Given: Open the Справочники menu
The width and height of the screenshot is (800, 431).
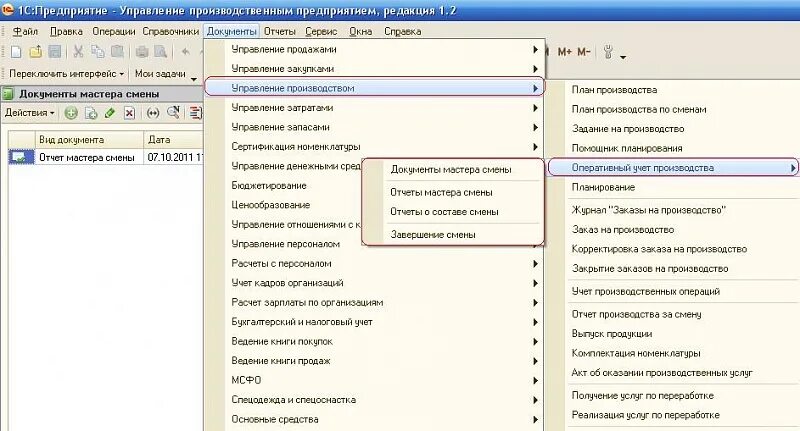Looking at the screenshot, I should 170,32.
